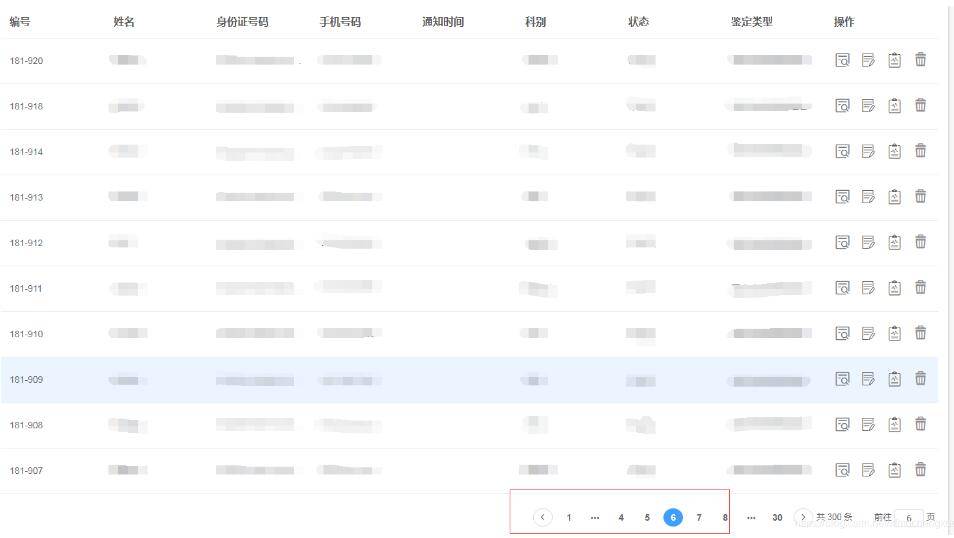Click the 鉴定类型 column header
Image resolution: width=954 pixels, height=538 pixels.
pos(751,22)
